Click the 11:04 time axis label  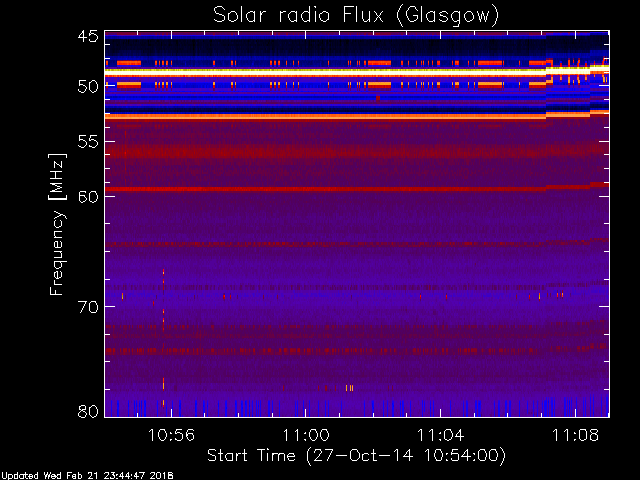pyautogui.click(x=440, y=435)
